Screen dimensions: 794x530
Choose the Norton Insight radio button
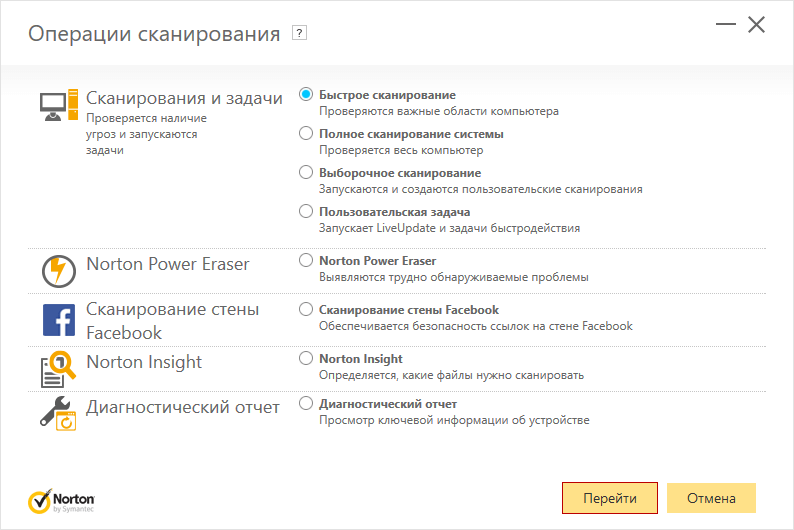(x=306, y=358)
